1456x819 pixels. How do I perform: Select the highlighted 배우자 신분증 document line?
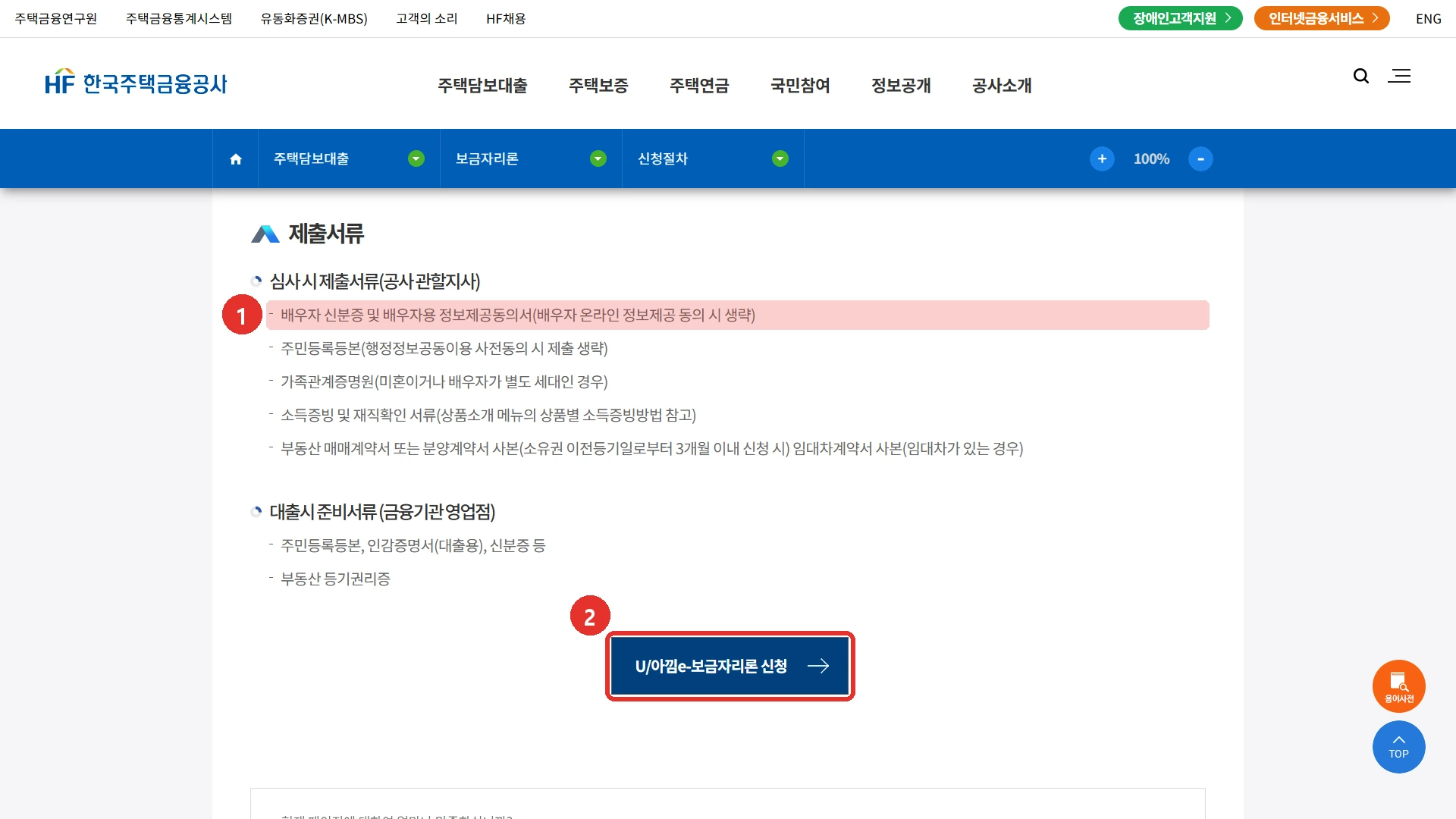coord(737,315)
